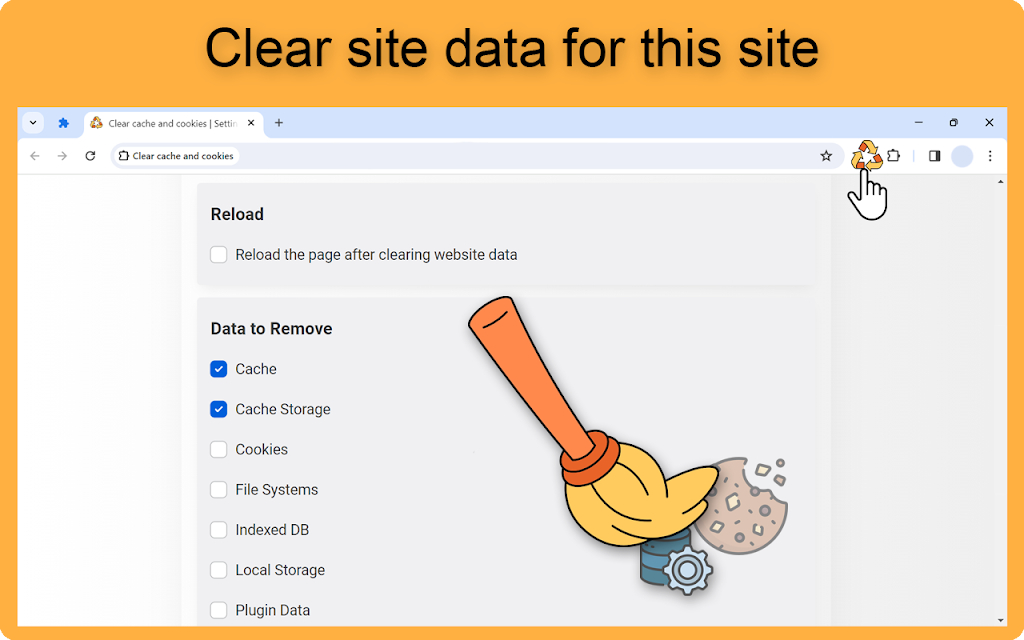Check the Local Storage checkbox
Viewport: 1024px width, 640px height.
pos(218,570)
